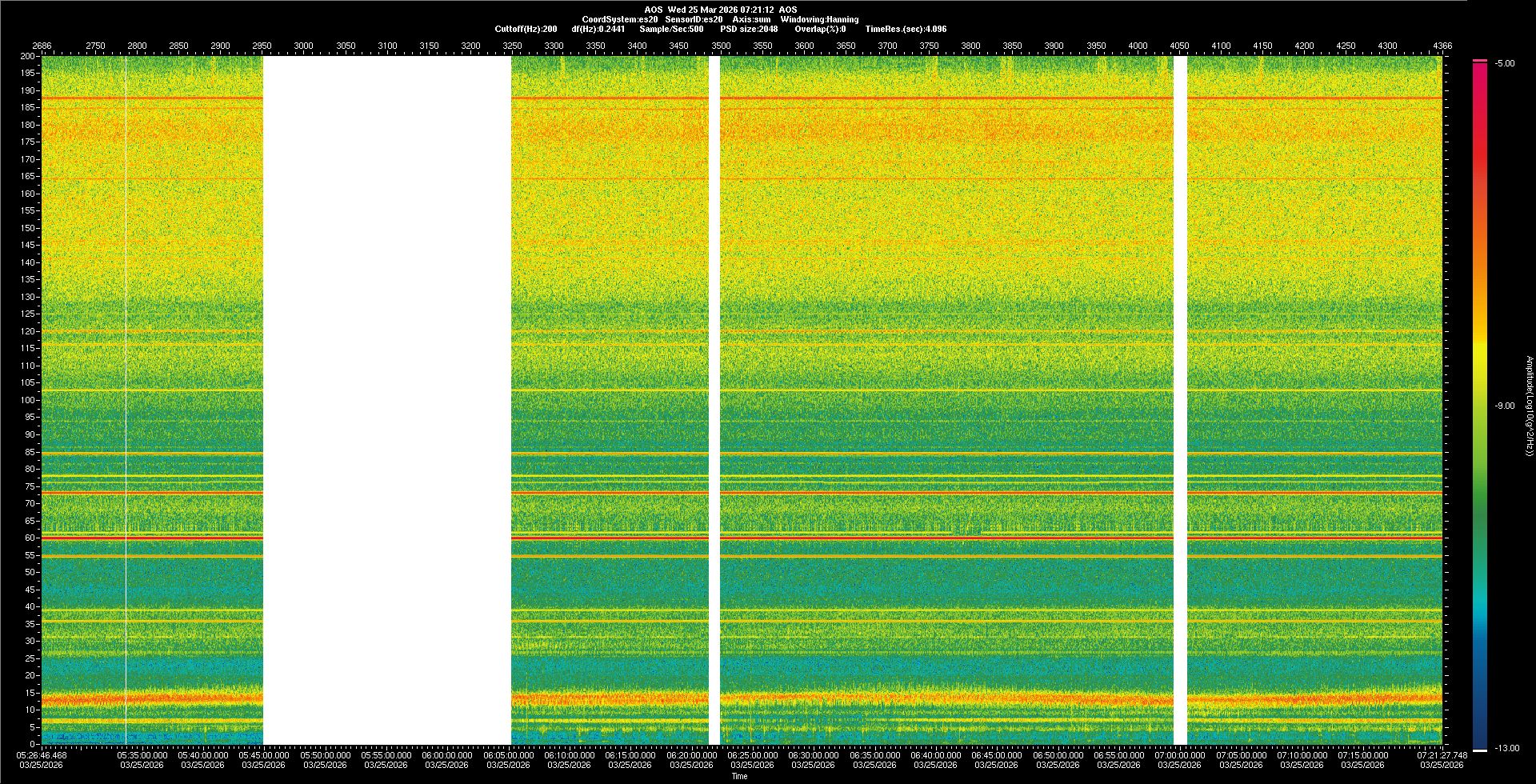
Task: Click the 4366 tick at top right
Action: click(x=1442, y=46)
